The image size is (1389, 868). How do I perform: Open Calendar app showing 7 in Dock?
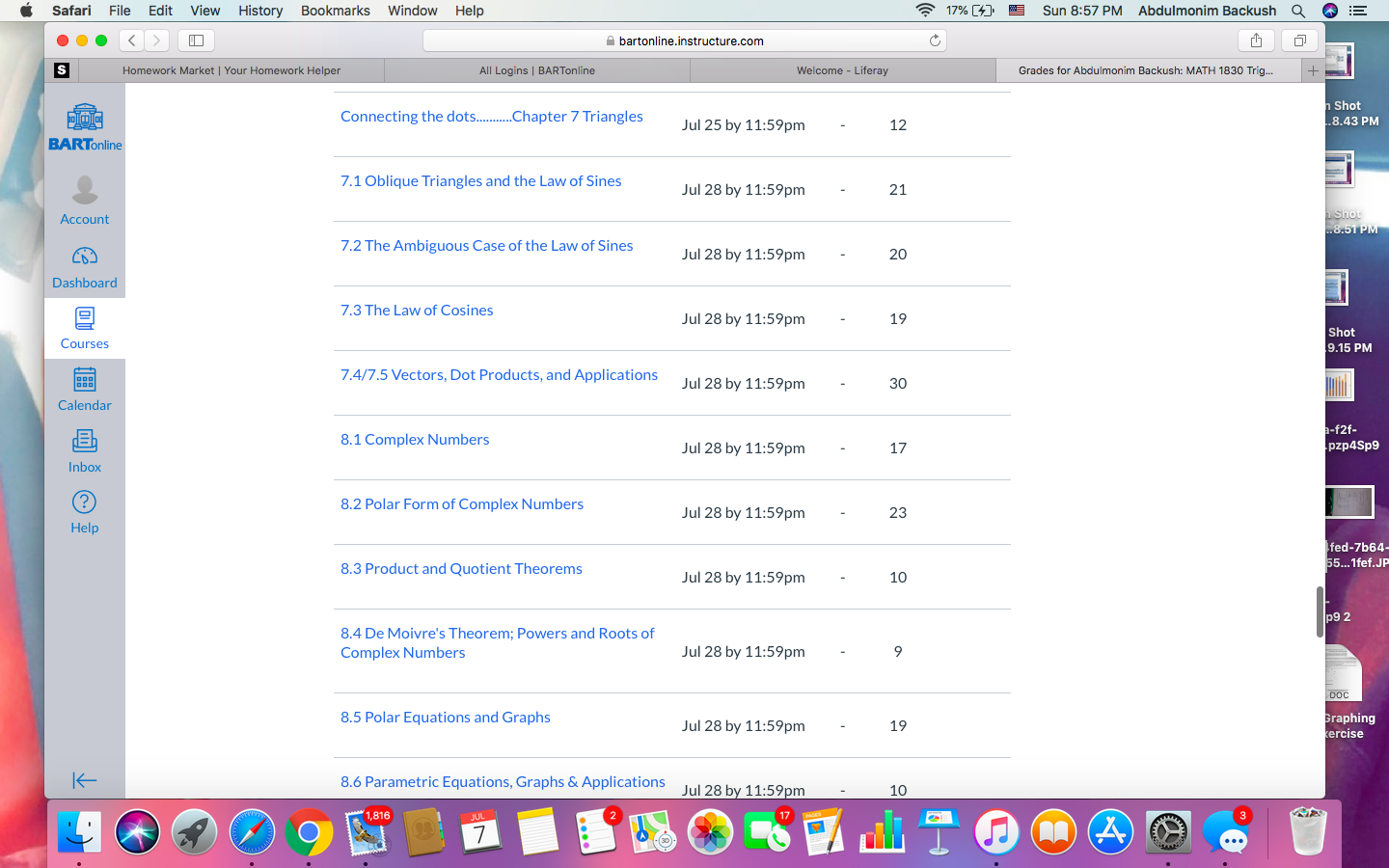[480, 831]
